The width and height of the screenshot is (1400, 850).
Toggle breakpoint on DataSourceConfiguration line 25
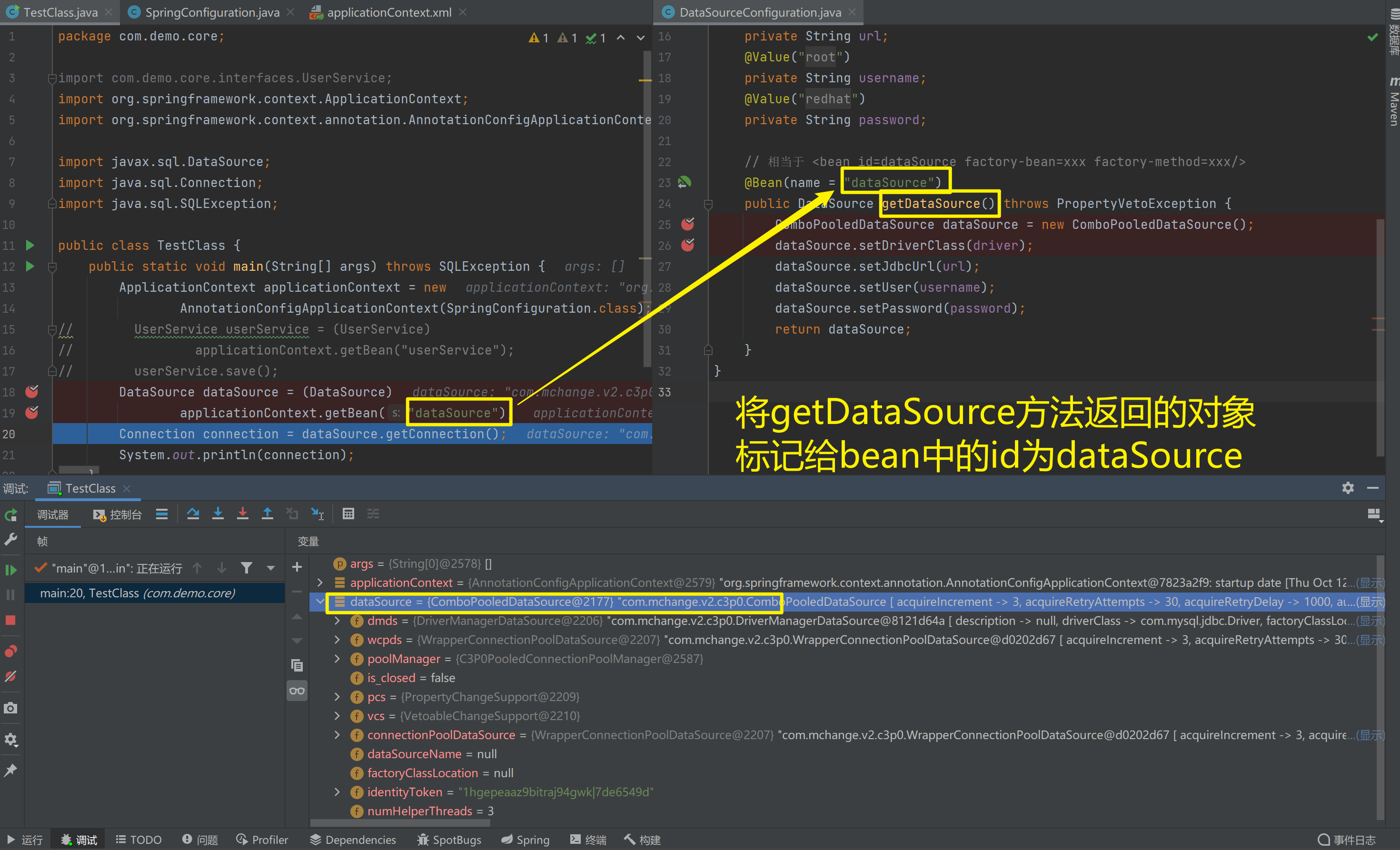click(687, 224)
